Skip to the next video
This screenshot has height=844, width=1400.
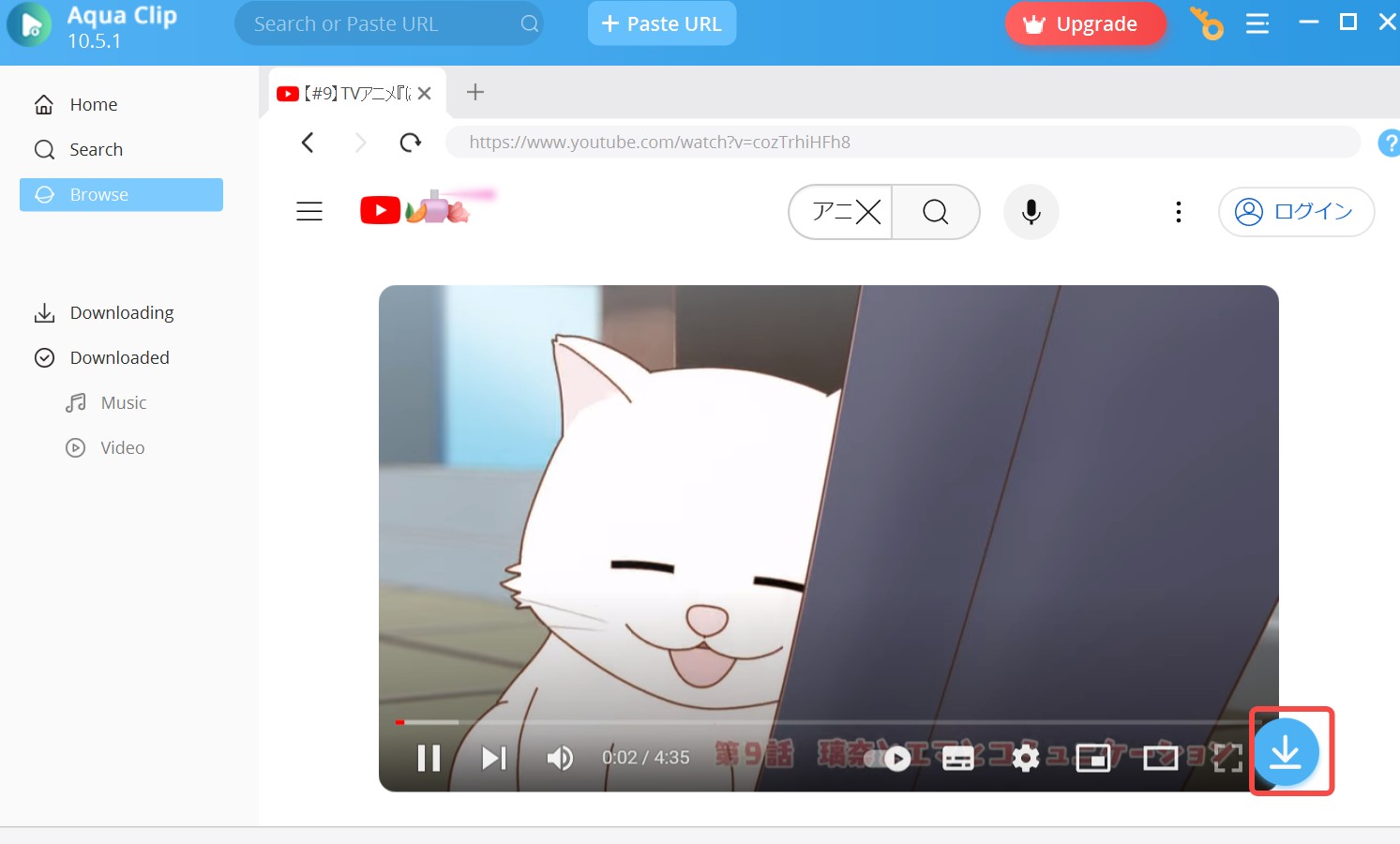pos(494,758)
